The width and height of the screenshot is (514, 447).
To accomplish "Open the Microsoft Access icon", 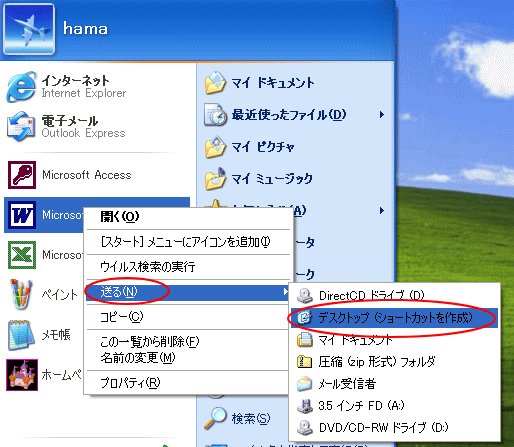I will coord(22,175).
